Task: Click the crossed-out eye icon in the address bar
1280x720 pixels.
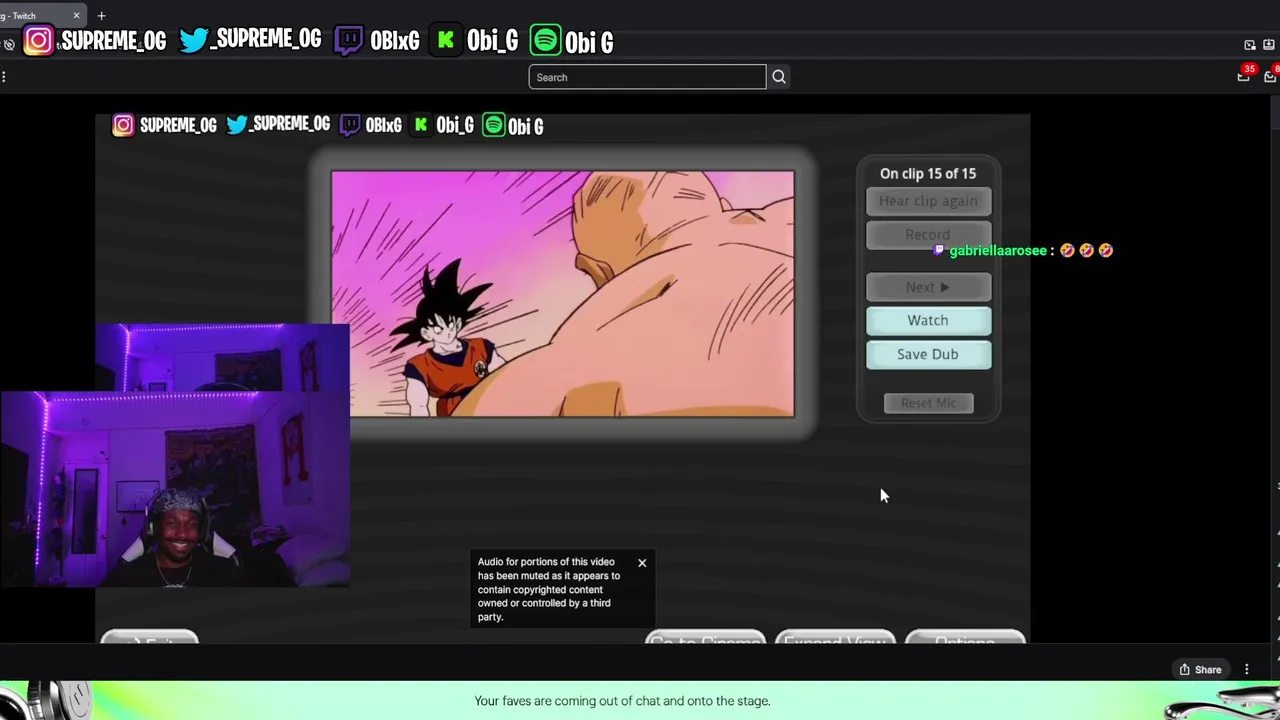Action: click(x=9, y=45)
